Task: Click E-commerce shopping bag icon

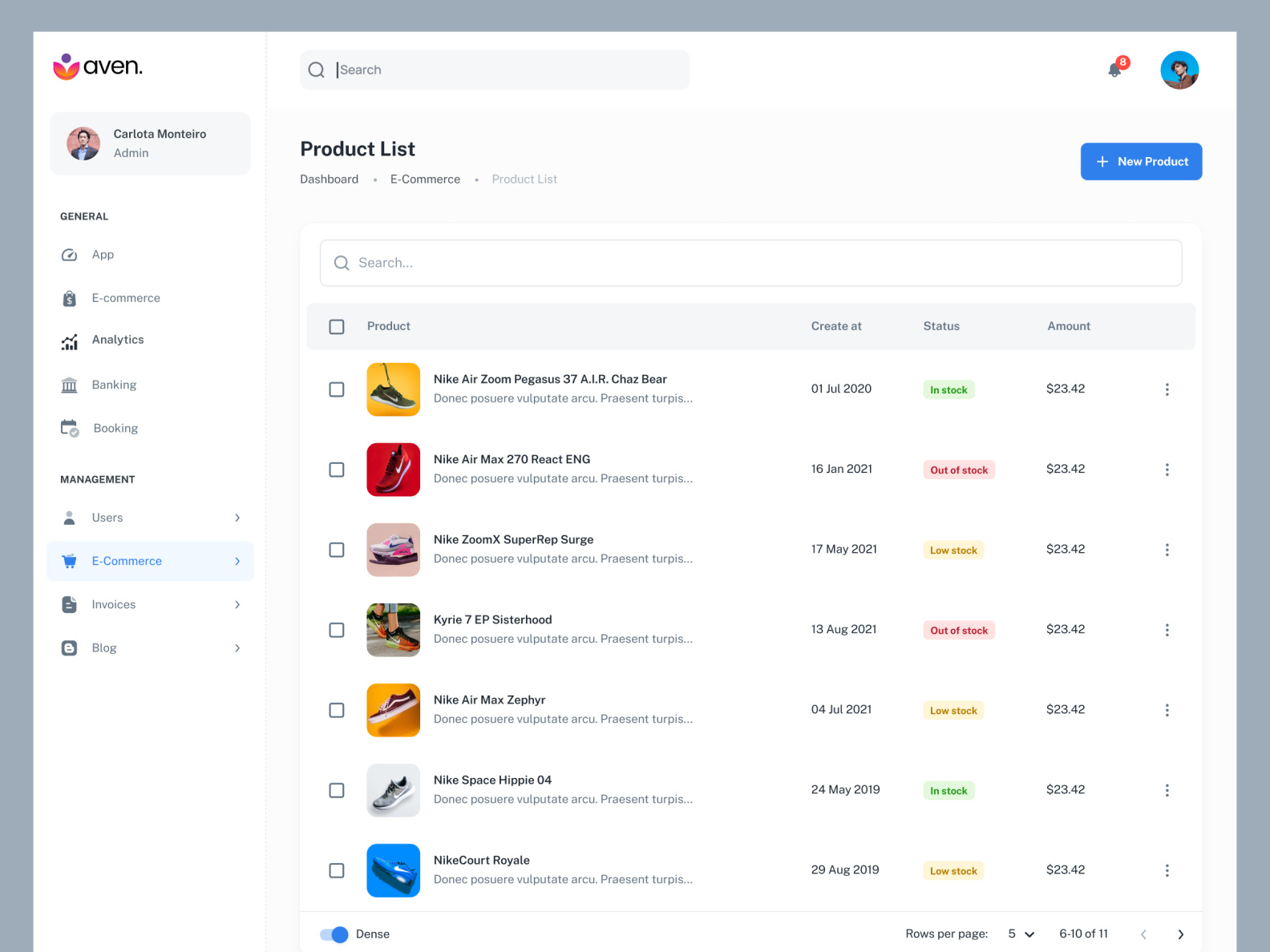Action: tap(70, 298)
